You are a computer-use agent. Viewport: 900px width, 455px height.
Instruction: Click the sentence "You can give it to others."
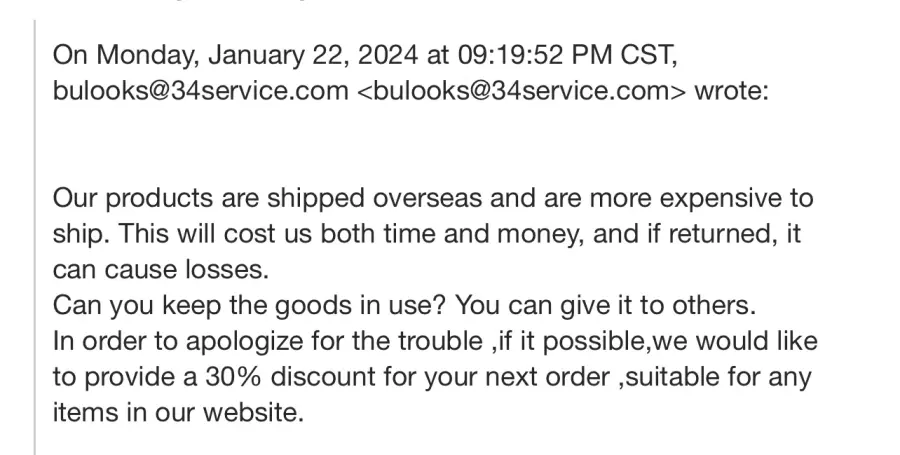[606, 306]
